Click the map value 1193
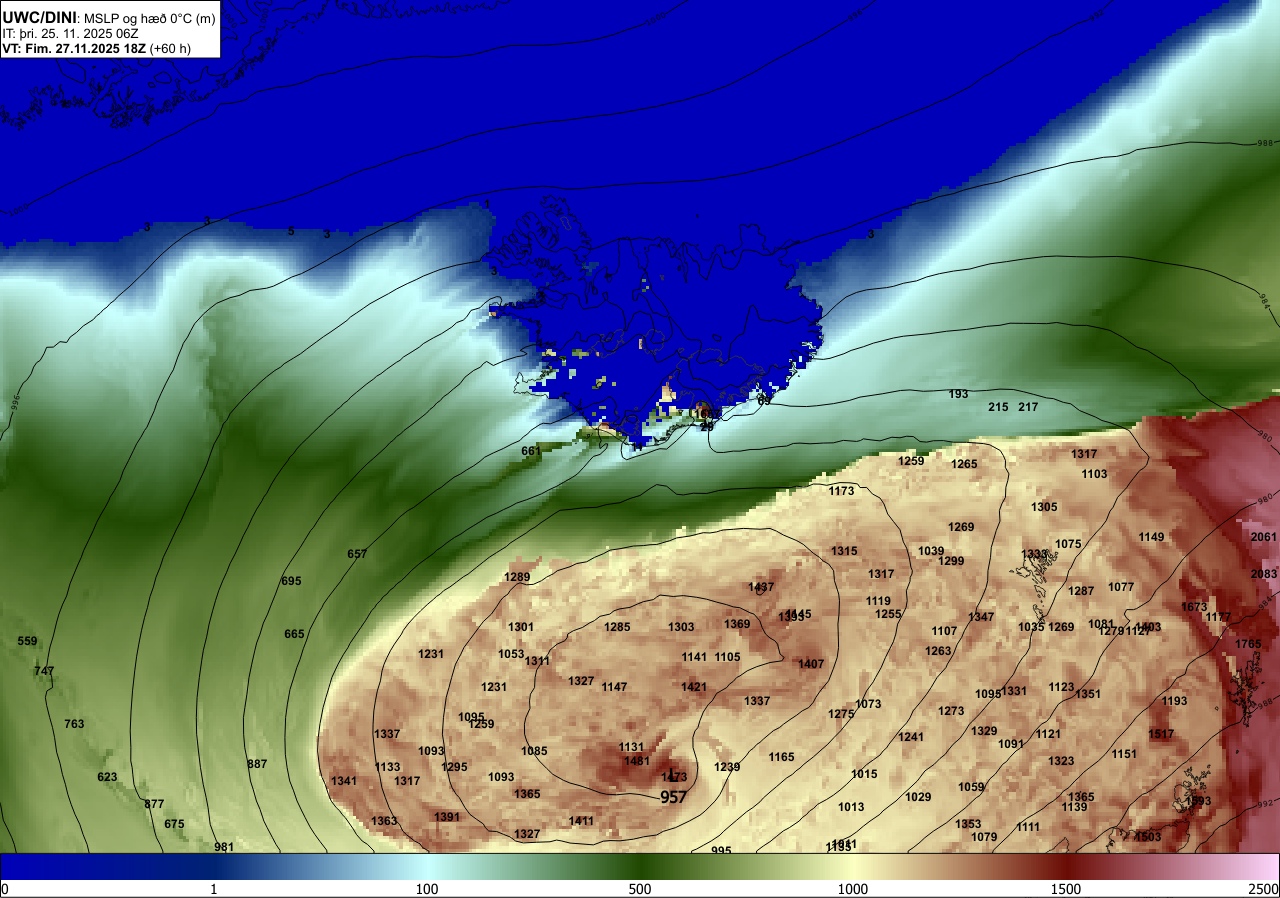This screenshot has height=898, width=1280. coord(1174,701)
